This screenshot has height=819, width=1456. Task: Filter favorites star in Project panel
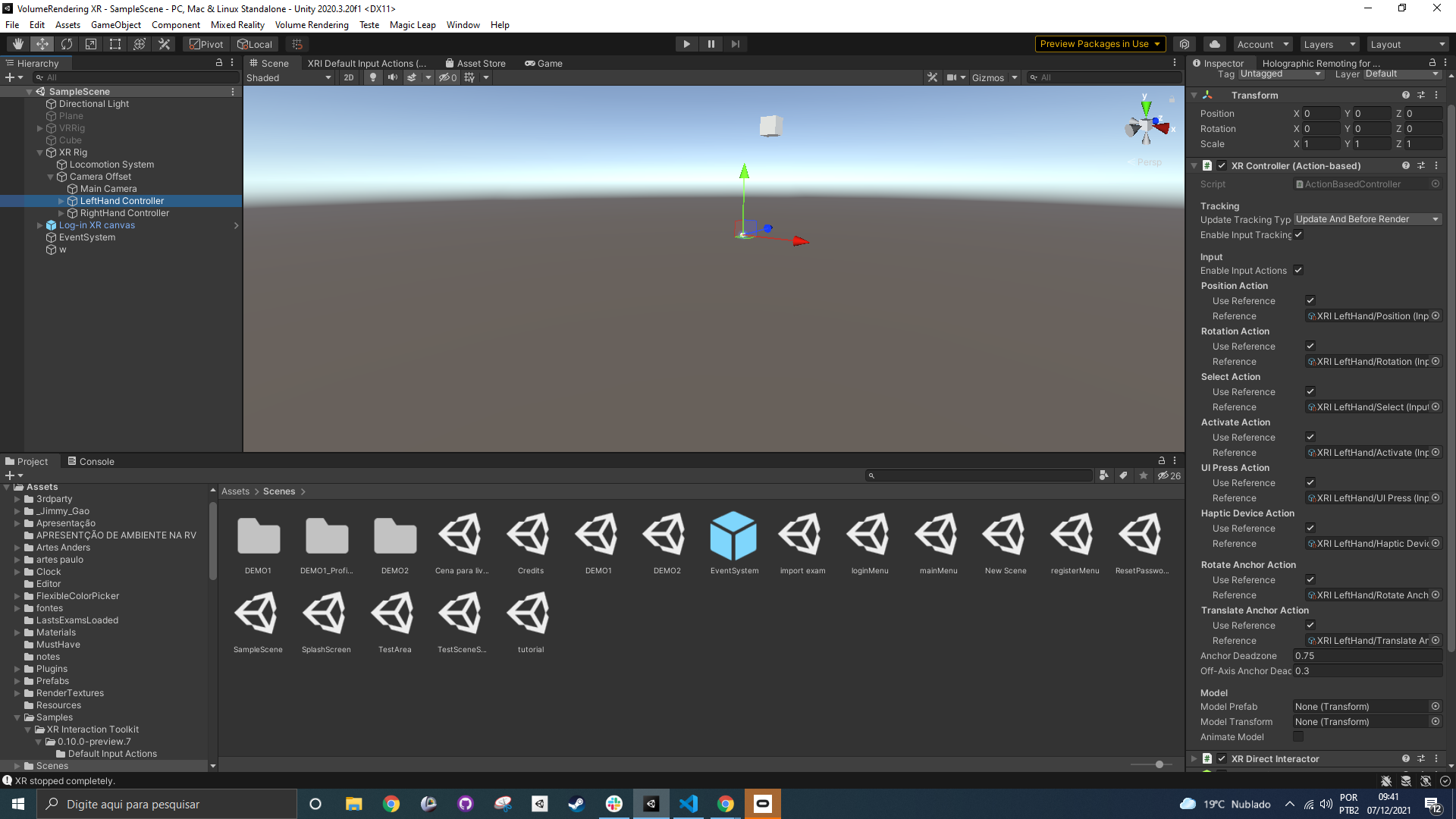1144,475
